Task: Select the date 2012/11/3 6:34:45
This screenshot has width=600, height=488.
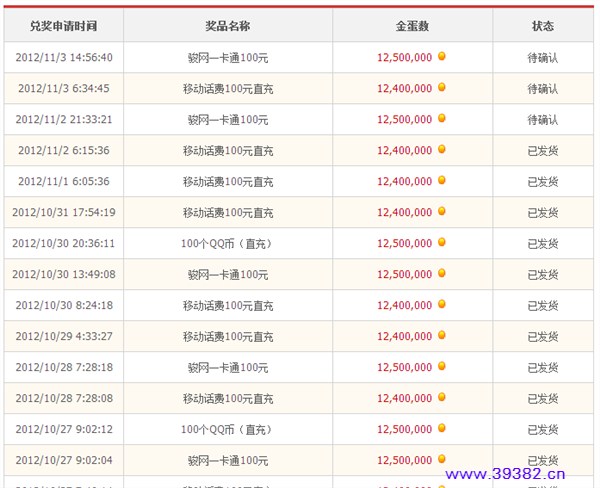Action: tap(64, 88)
